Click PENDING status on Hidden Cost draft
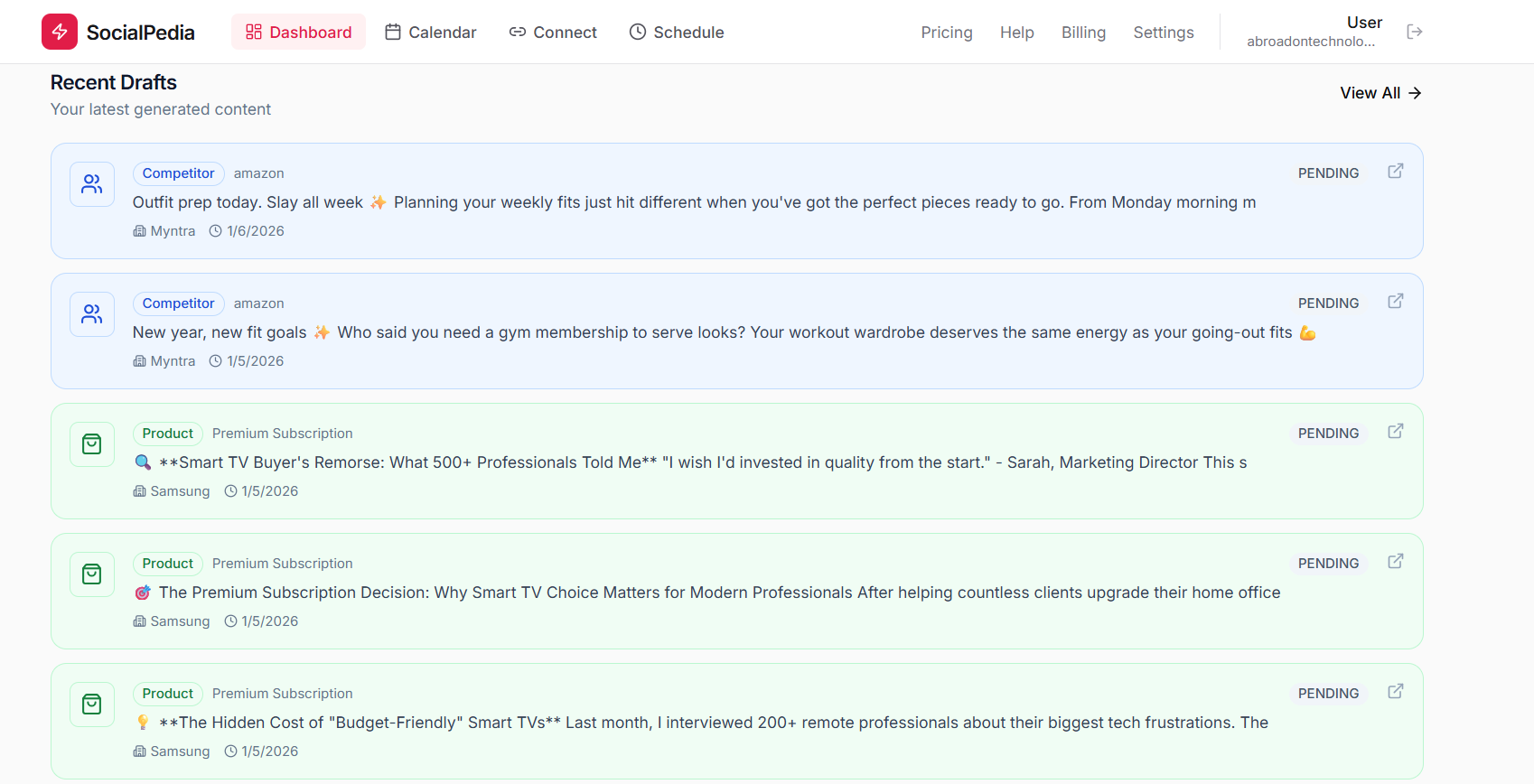1534x784 pixels. coord(1328,694)
